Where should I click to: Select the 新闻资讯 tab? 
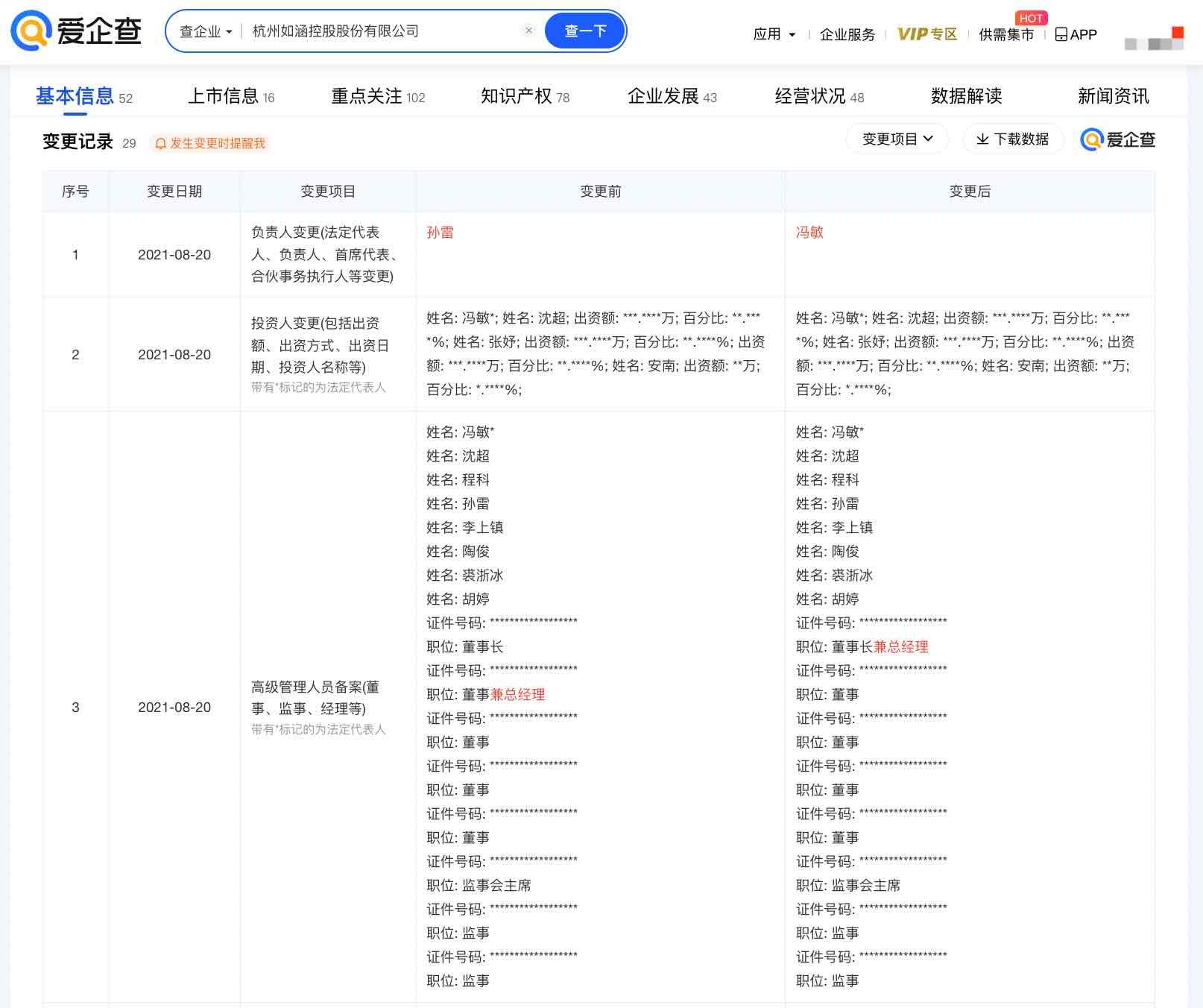1113,96
